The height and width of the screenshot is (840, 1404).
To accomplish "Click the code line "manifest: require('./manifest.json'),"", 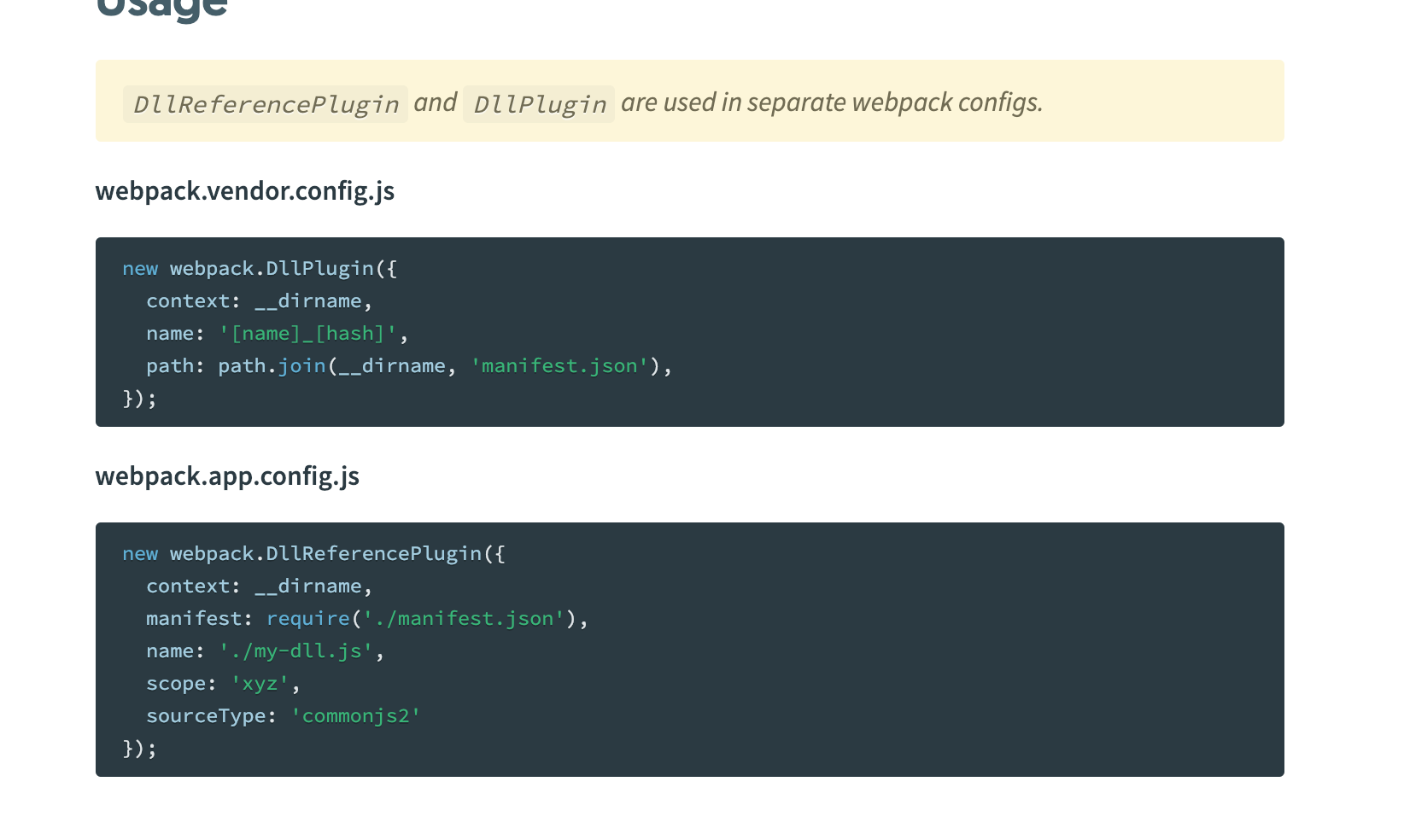I will [367, 619].
